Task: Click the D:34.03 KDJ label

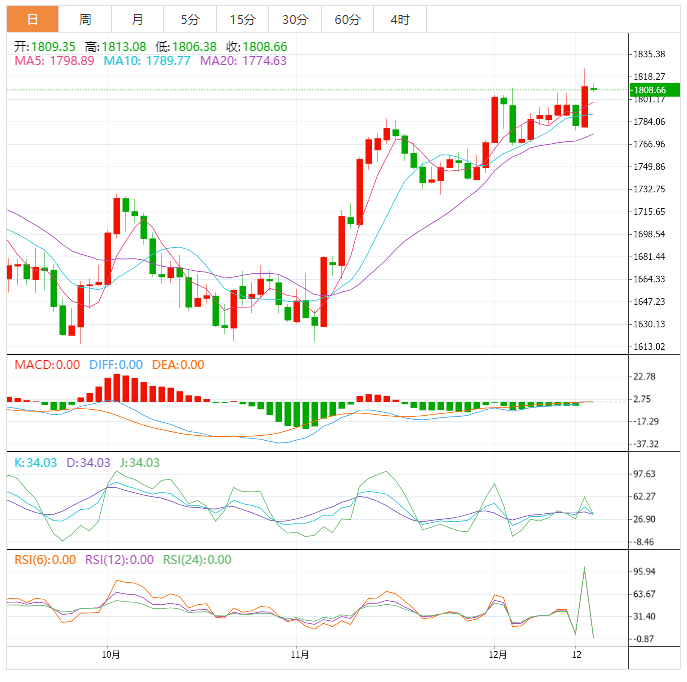Action: pyautogui.click(x=89, y=463)
